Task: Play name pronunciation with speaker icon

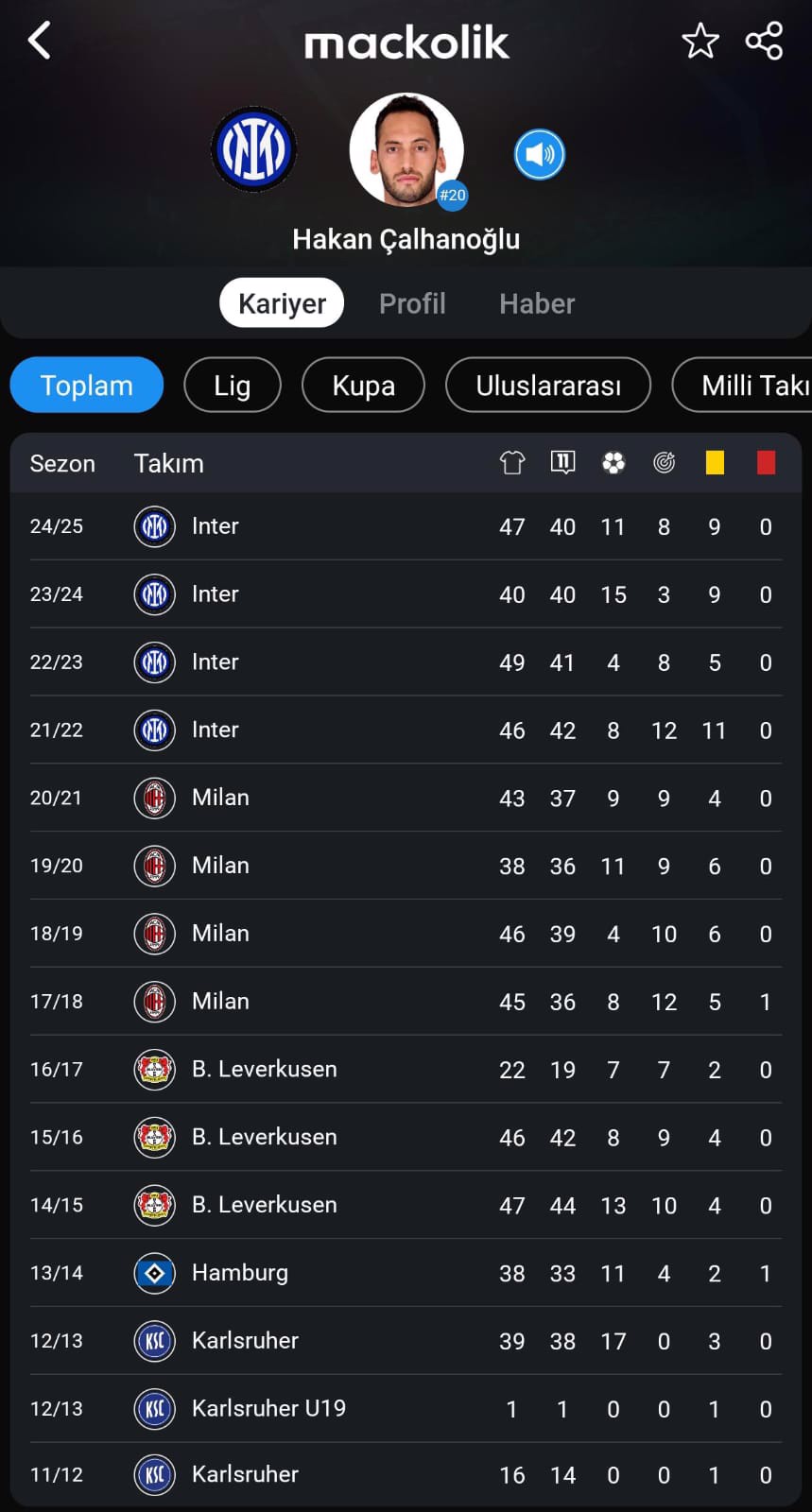Action: (540, 155)
